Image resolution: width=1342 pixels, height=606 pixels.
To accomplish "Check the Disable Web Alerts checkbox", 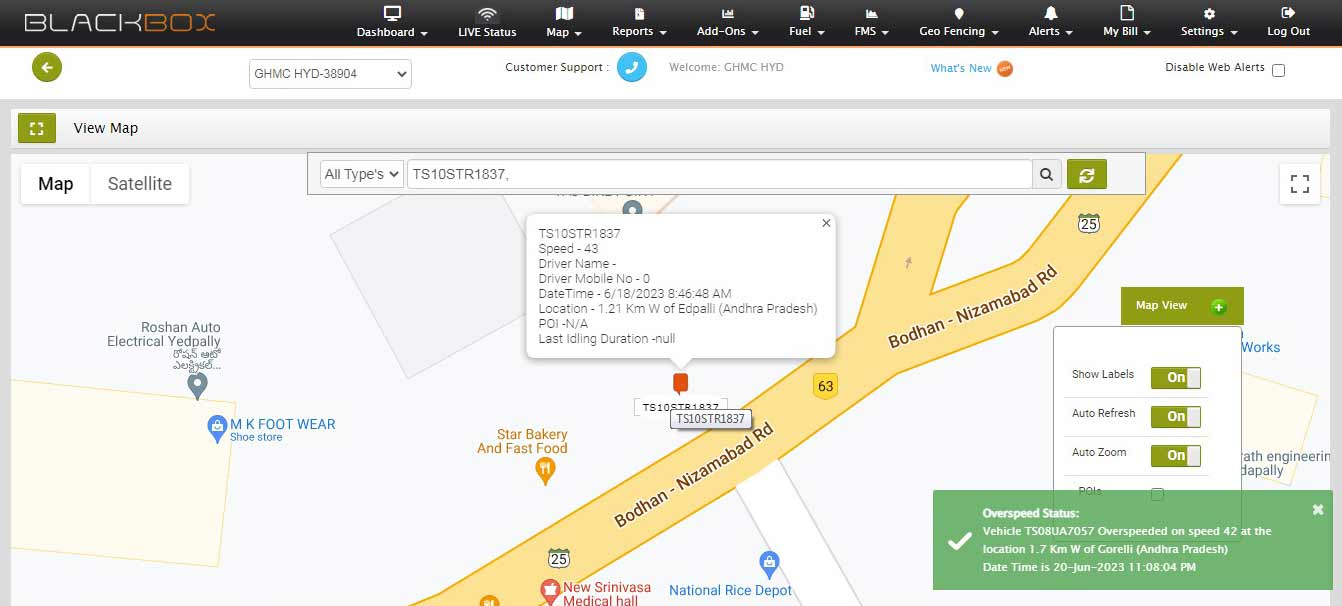I will [x=1278, y=70].
